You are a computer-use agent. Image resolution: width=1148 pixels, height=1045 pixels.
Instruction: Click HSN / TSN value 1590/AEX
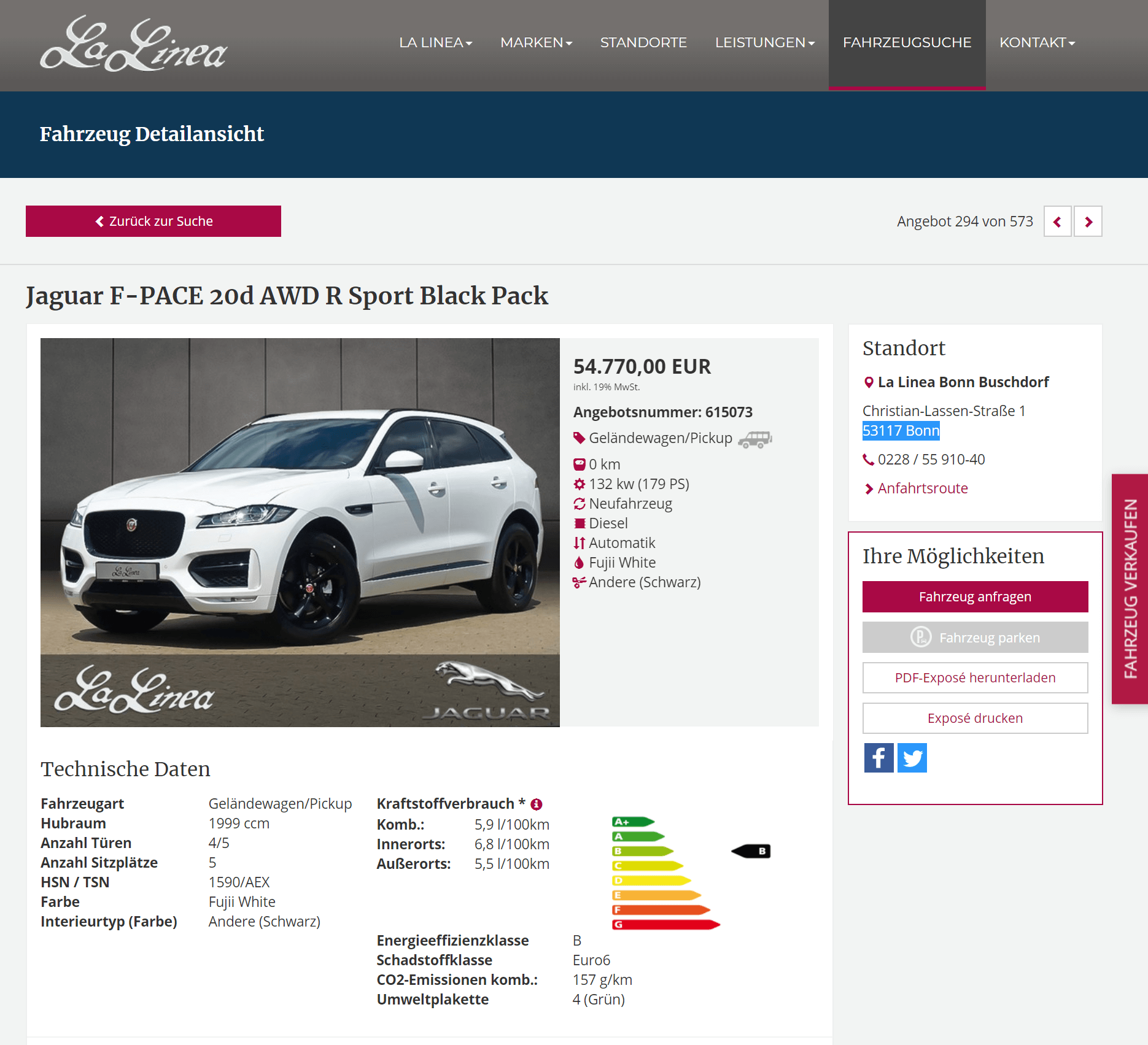tap(239, 882)
